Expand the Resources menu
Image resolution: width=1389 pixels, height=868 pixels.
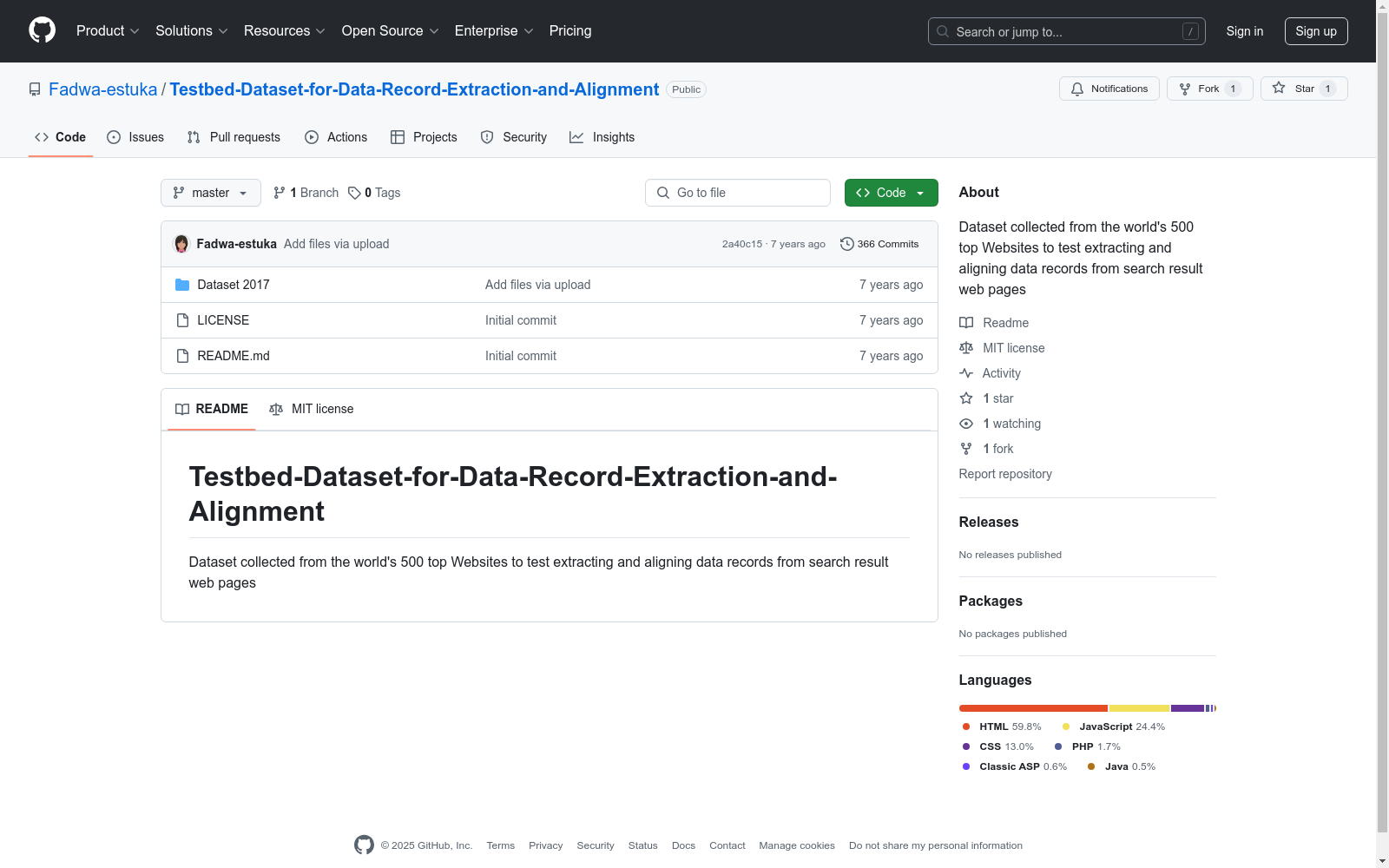tap(285, 31)
